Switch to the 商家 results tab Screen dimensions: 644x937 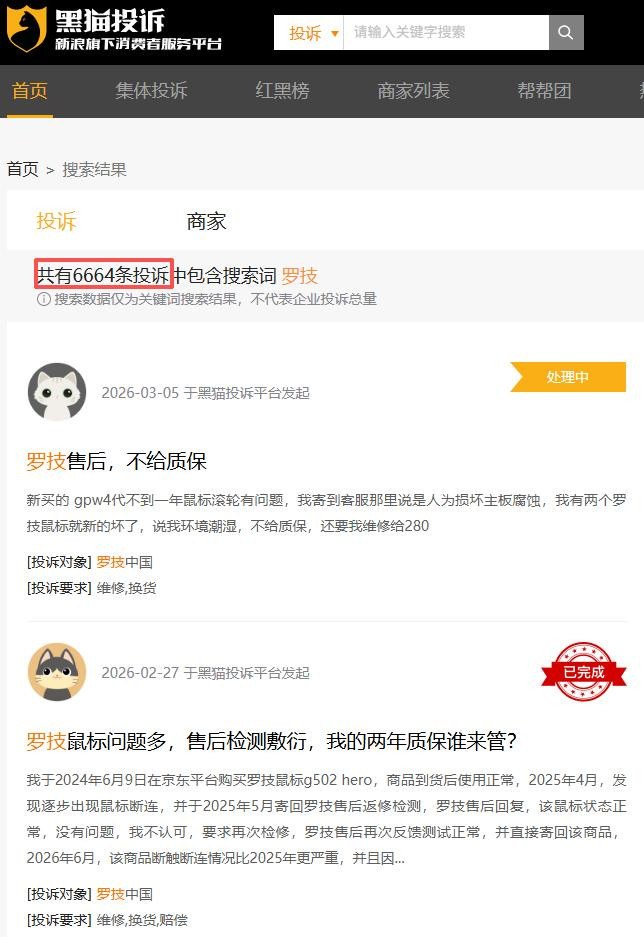206,222
